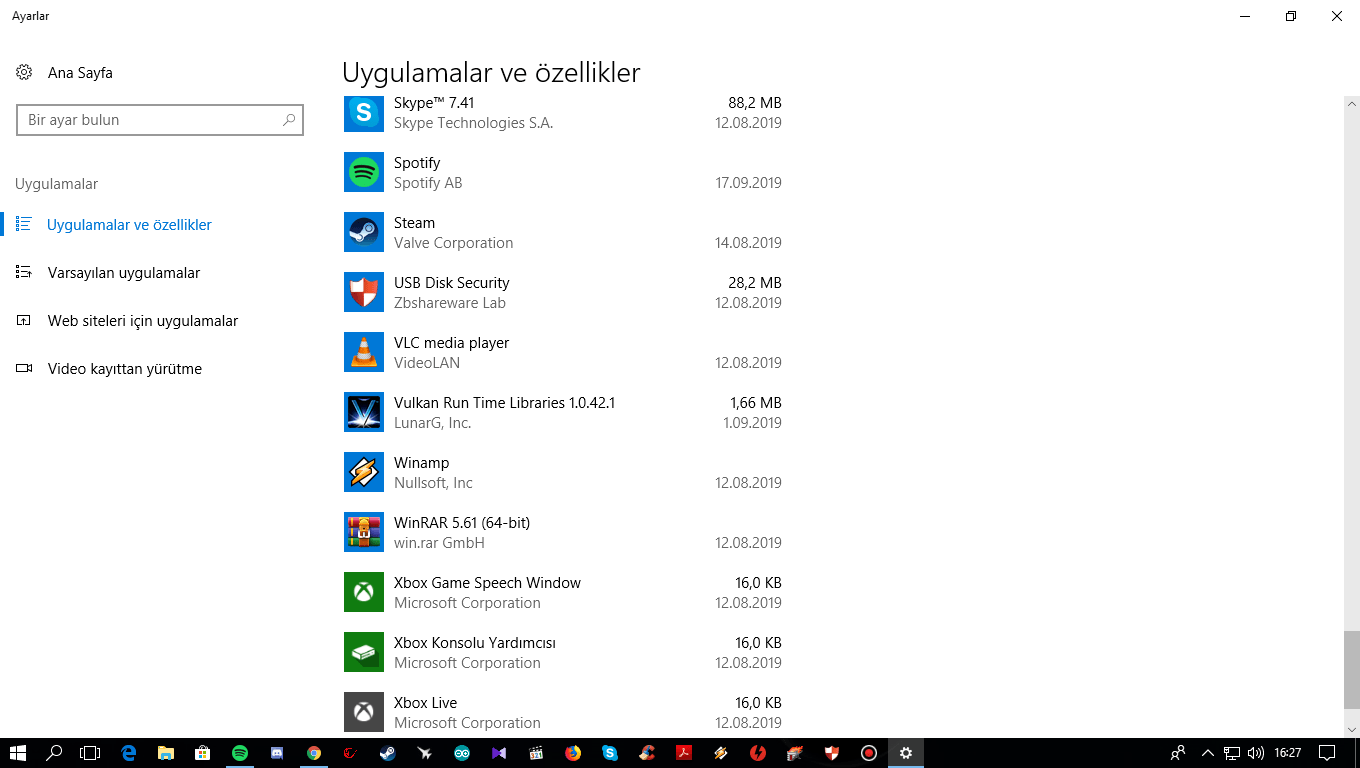
Task: Click the Xbox Konsolu Yardımcısı icon
Action: (x=364, y=652)
